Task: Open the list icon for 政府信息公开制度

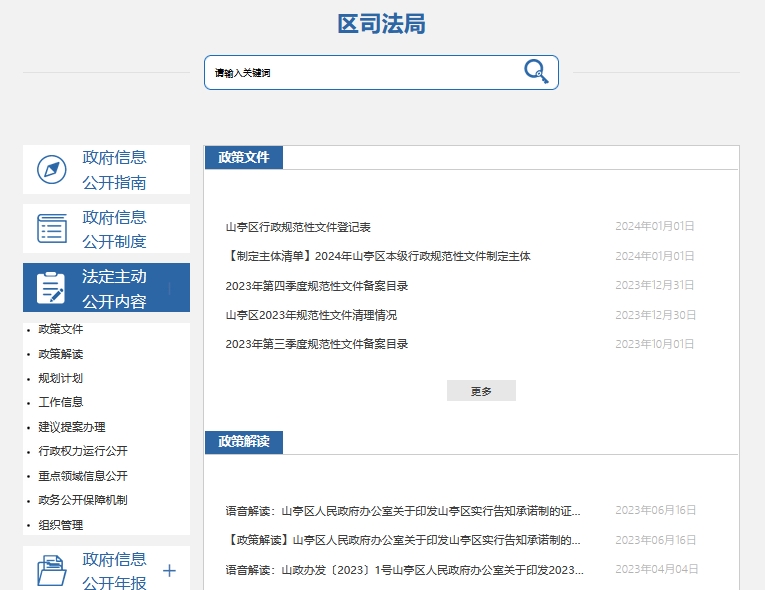Action: 52,228
